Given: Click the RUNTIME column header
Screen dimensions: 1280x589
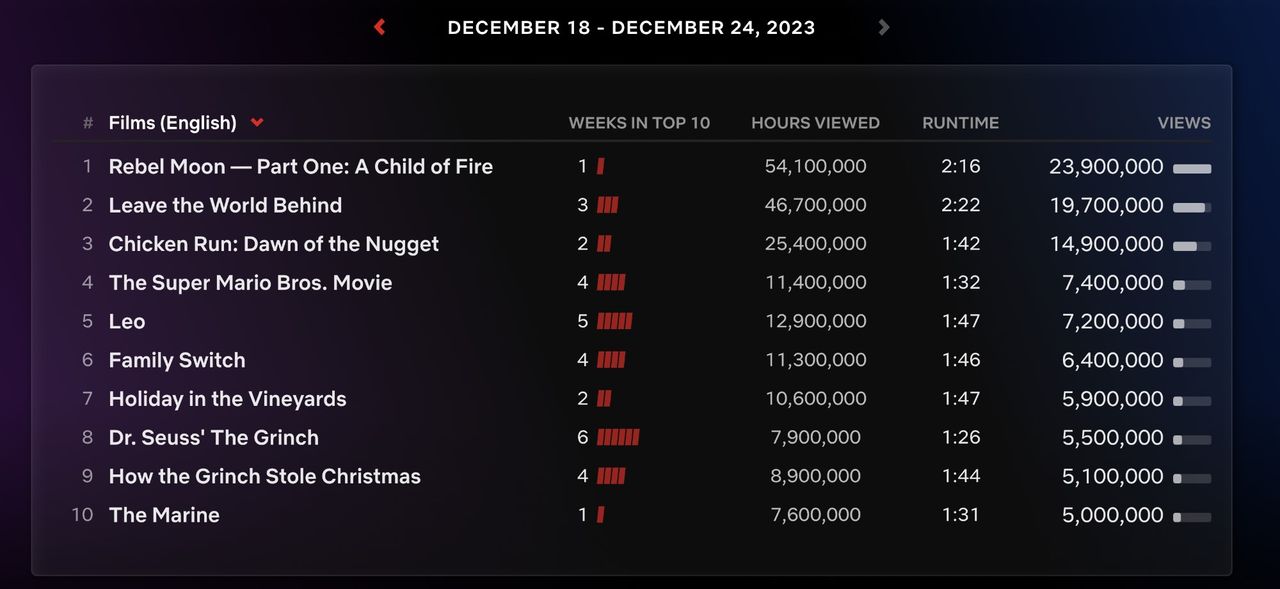Looking at the screenshot, I should pyautogui.click(x=960, y=123).
